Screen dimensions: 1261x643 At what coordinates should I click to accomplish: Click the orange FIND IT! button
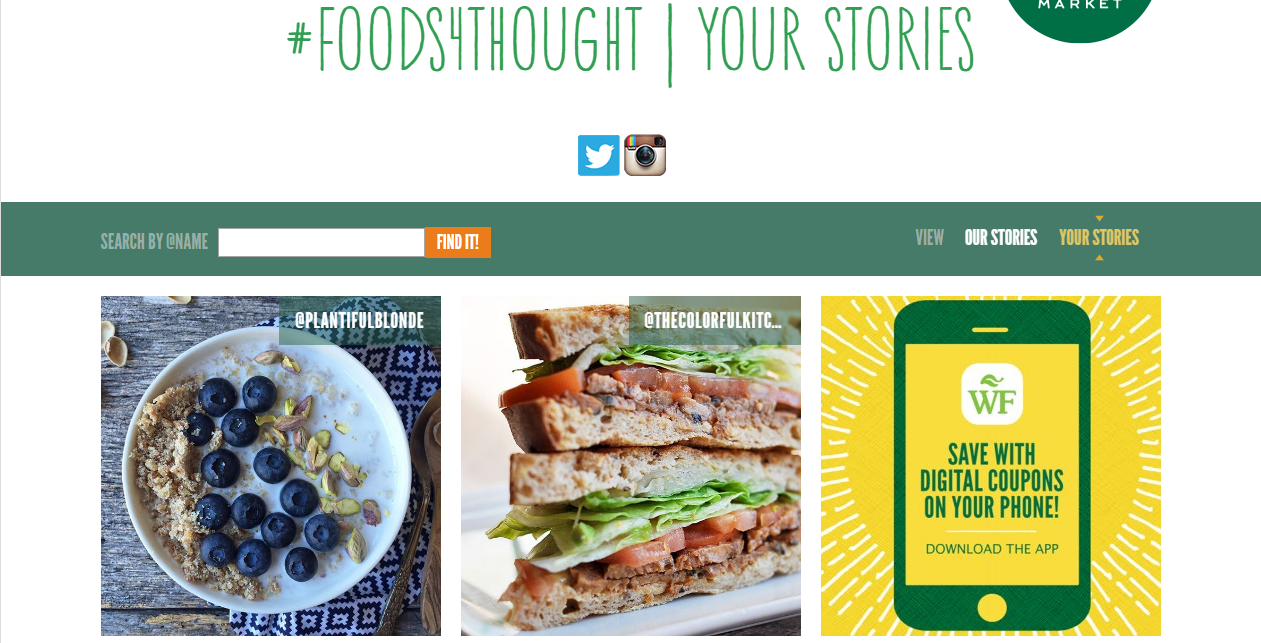click(x=458, y=242)
